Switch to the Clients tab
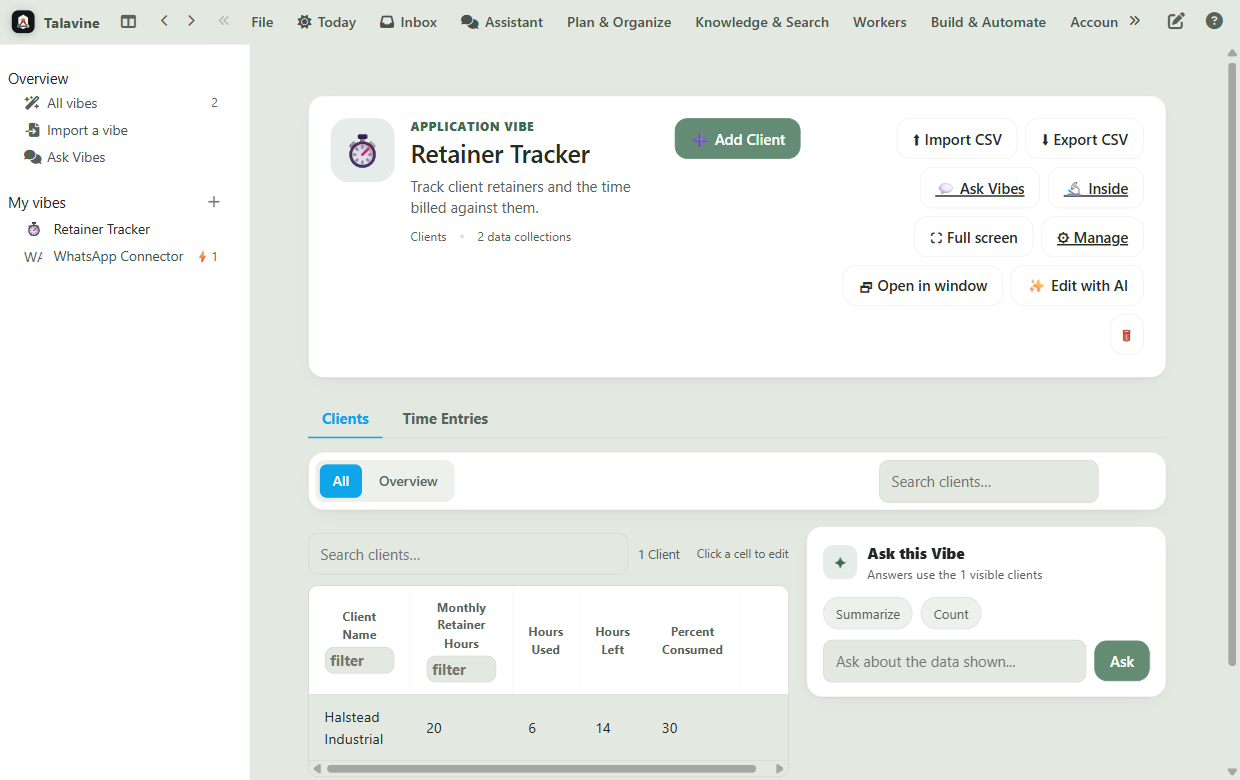1240x780 pixels. [x=345, y=419]
